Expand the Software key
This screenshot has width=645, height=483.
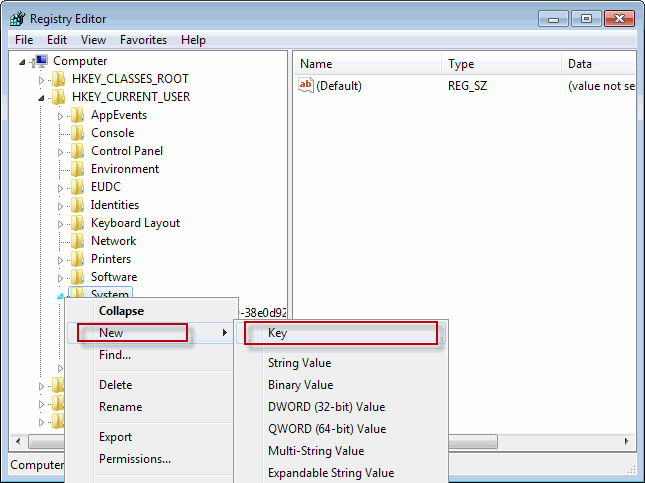coord(60,278)
